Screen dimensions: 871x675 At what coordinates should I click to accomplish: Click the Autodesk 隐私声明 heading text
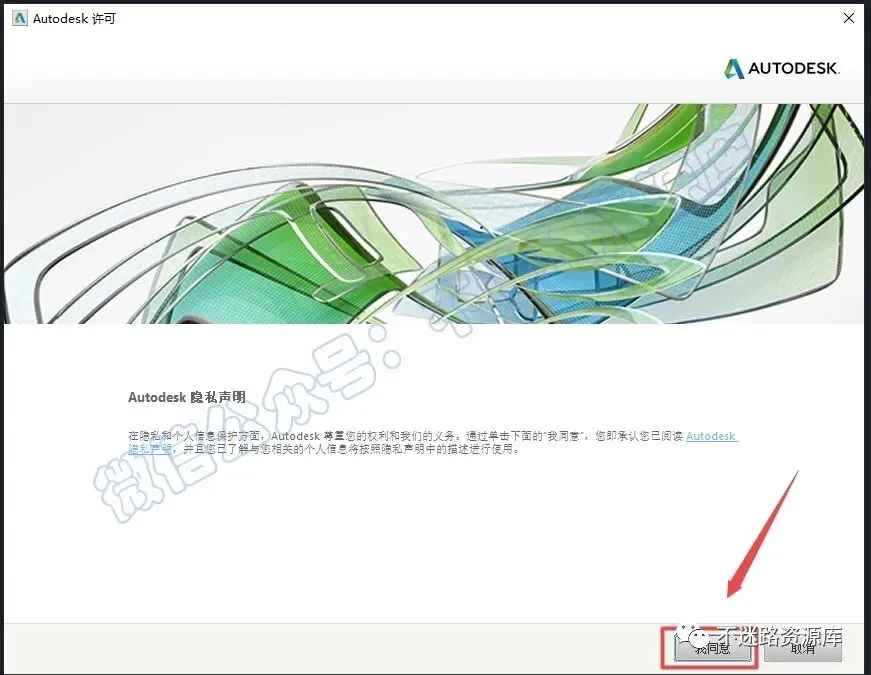pyautogui.click(x=187, y=397)
